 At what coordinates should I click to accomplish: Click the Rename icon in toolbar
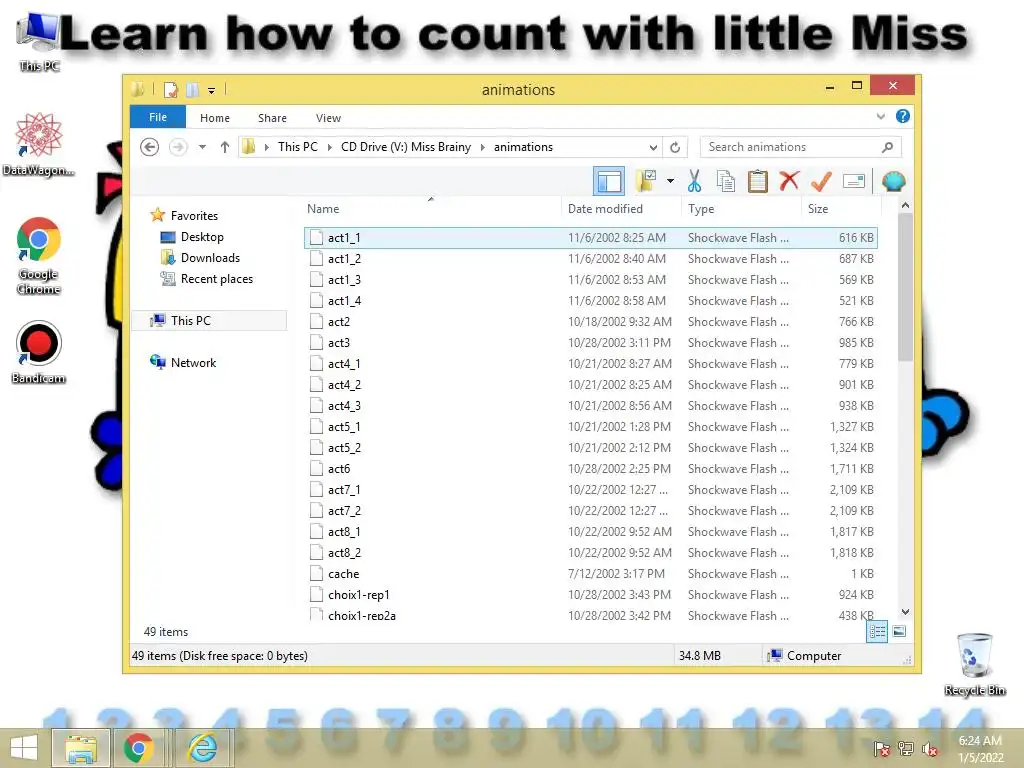click(854, 181)
